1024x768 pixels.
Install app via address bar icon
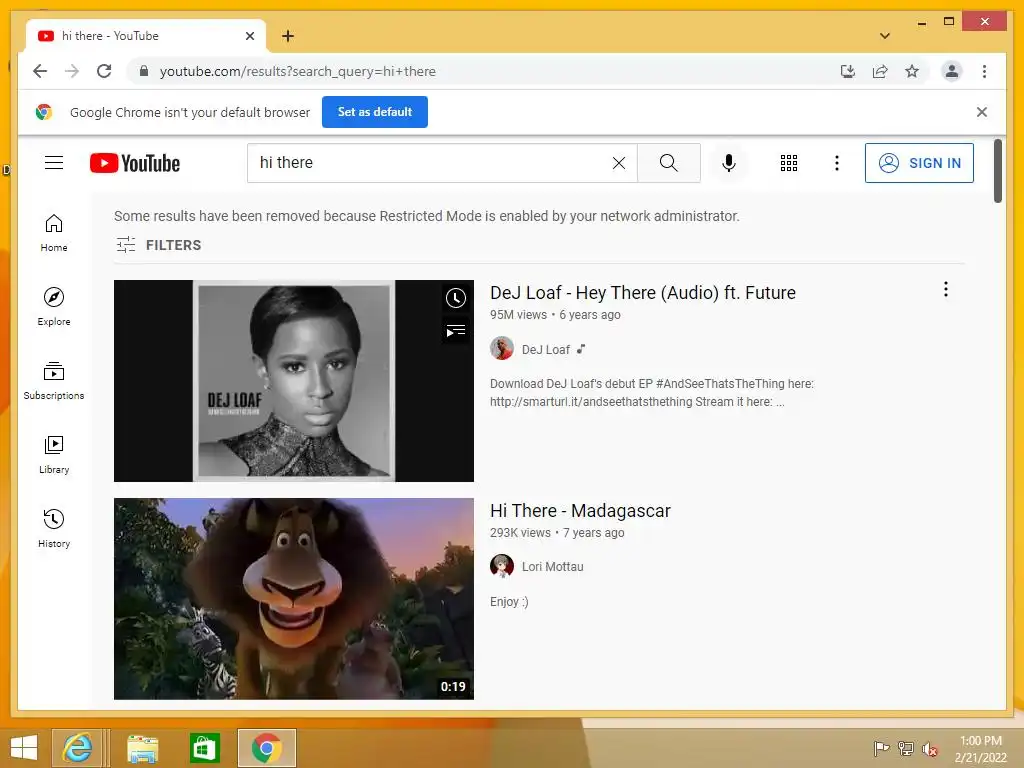tap(848, 71)
